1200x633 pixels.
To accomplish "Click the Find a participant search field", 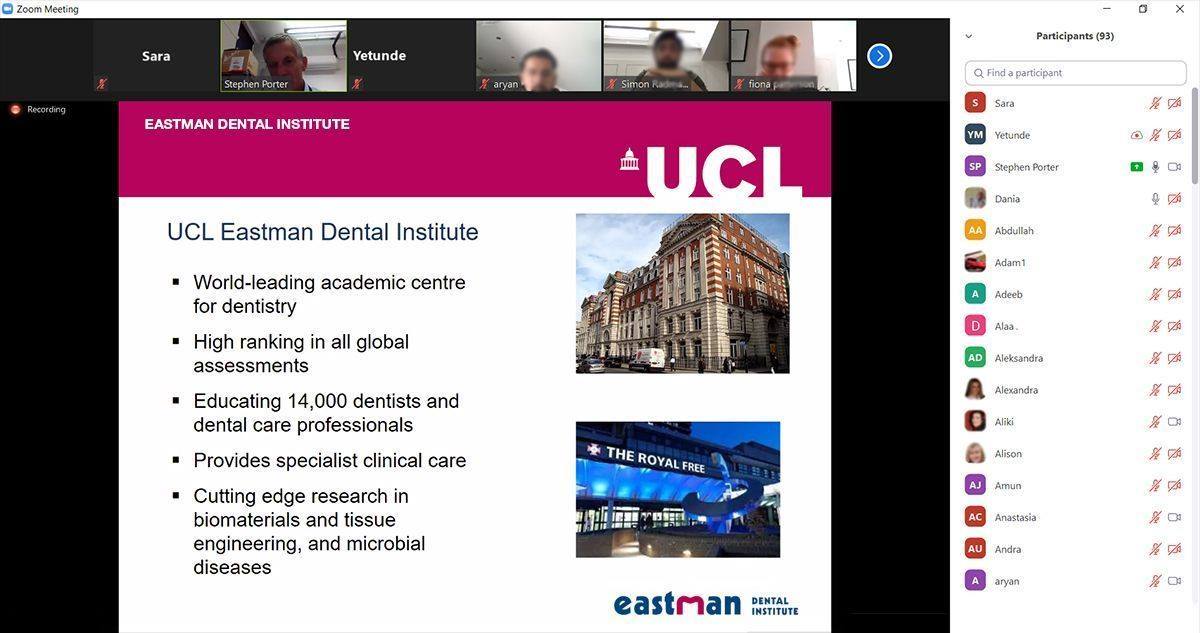I will 1075,73.
